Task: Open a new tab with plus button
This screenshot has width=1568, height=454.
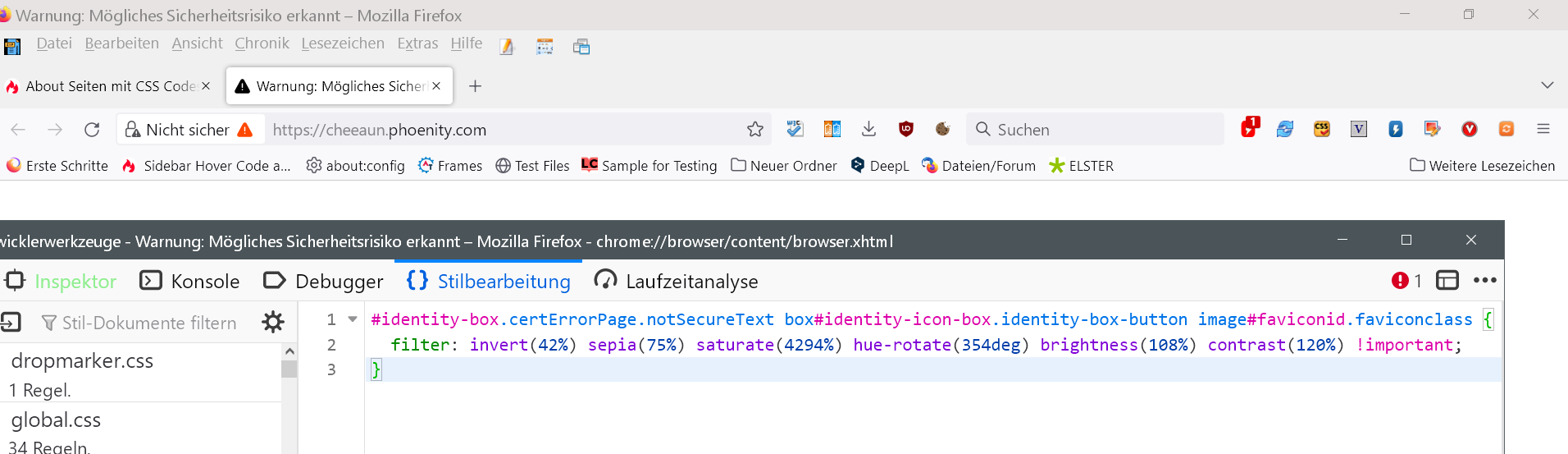Action: pos(475,86)
